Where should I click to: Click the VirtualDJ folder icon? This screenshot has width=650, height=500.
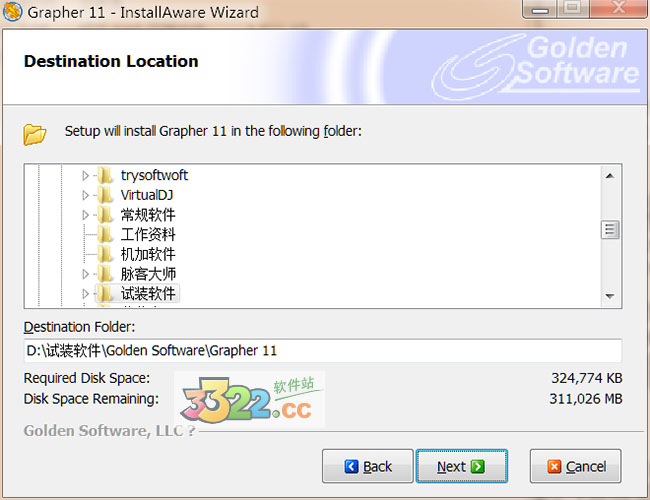(105, 195)
